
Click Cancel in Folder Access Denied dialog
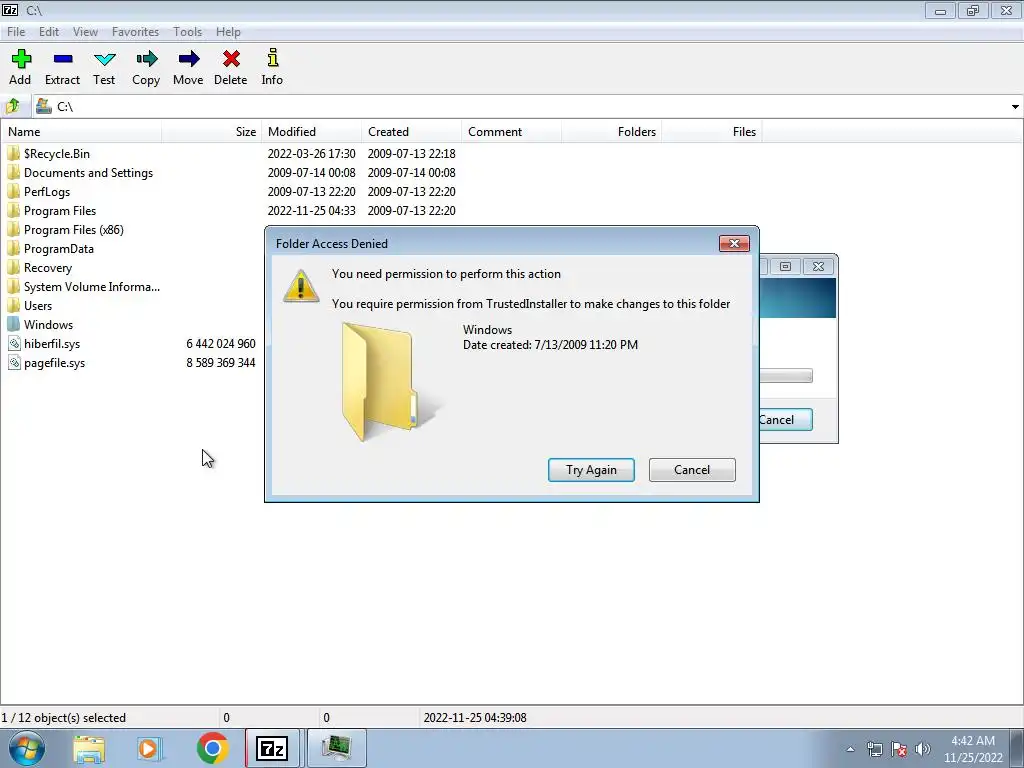(692, 470)
